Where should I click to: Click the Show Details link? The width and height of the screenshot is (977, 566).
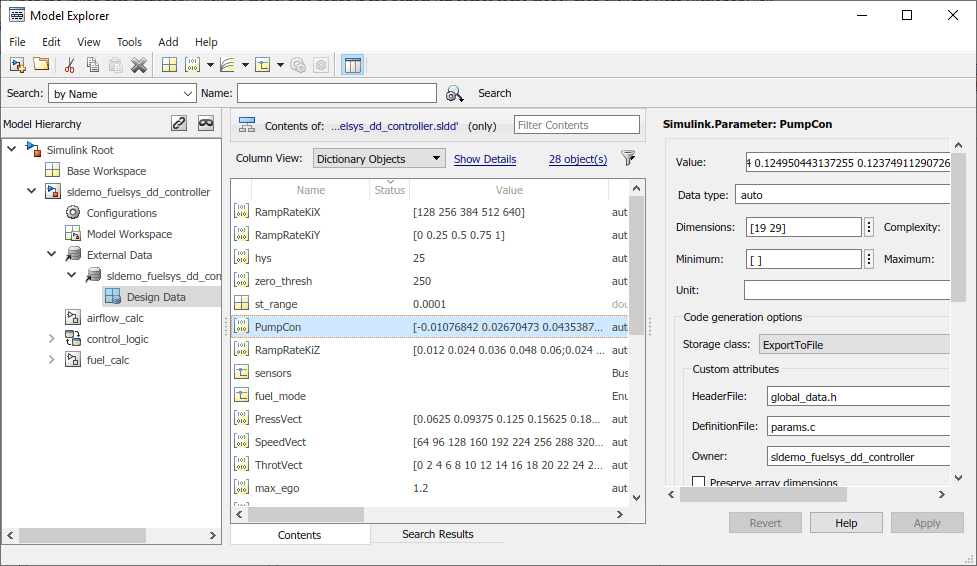click(x=485, y=159)
